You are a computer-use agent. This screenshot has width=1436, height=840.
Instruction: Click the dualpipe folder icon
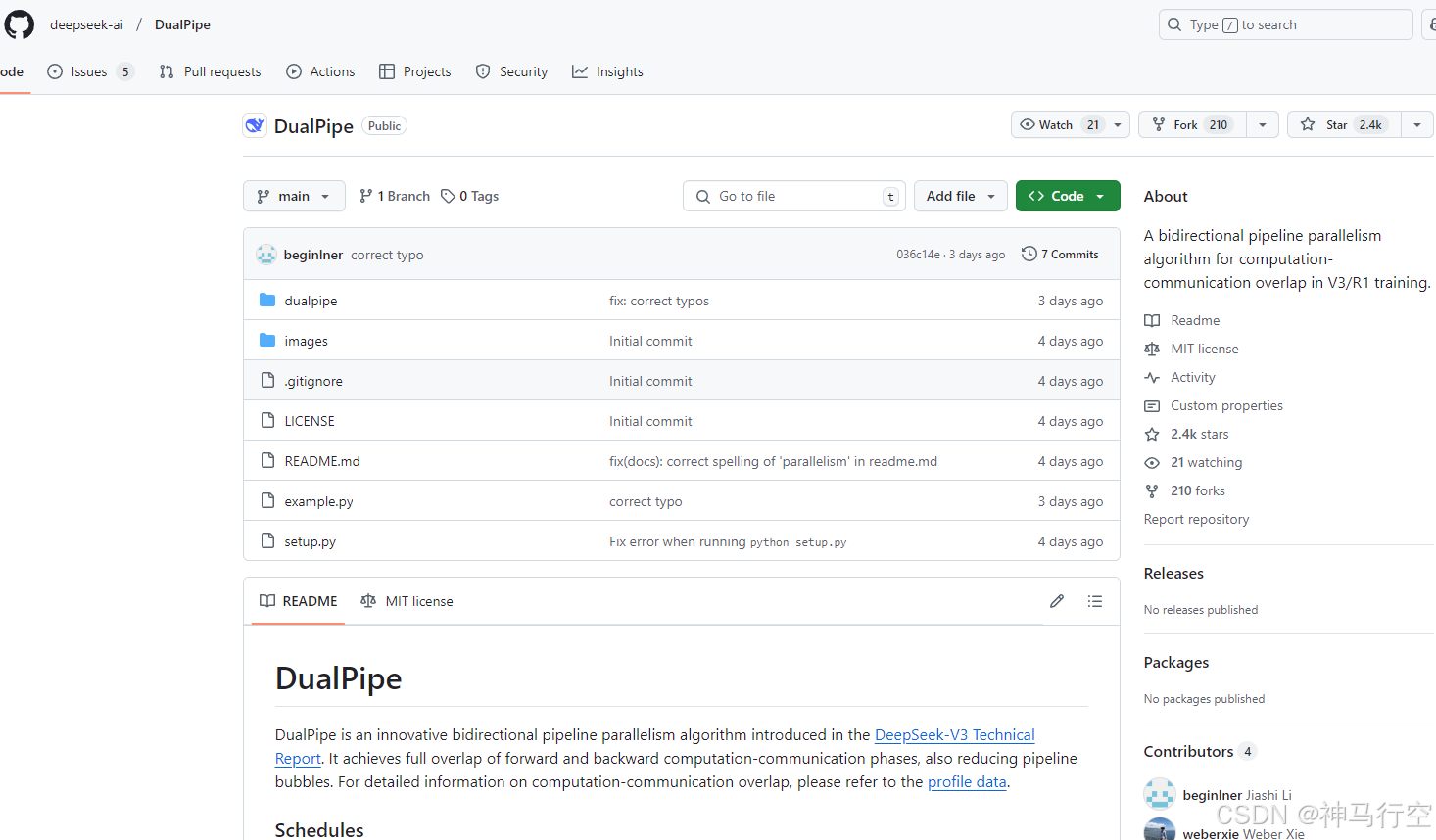coord(267,300)
